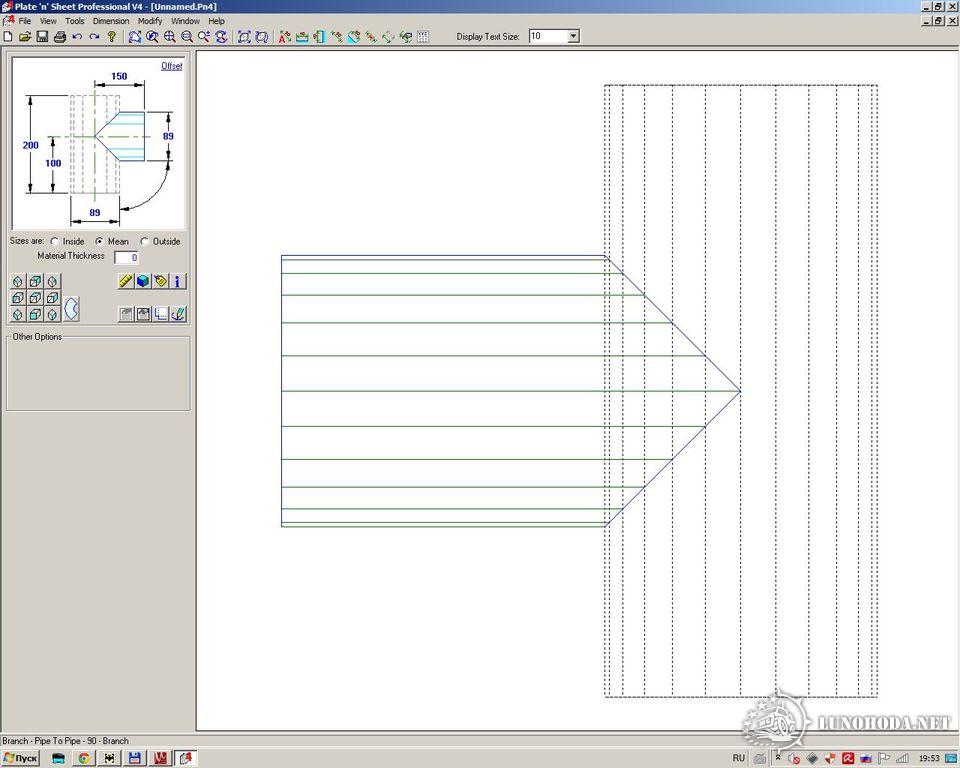The height and width of the screenshot is (768, 960).
Task: Click the Plate 'n' Sheet taskbar button
Action: [x=186, y=758]
